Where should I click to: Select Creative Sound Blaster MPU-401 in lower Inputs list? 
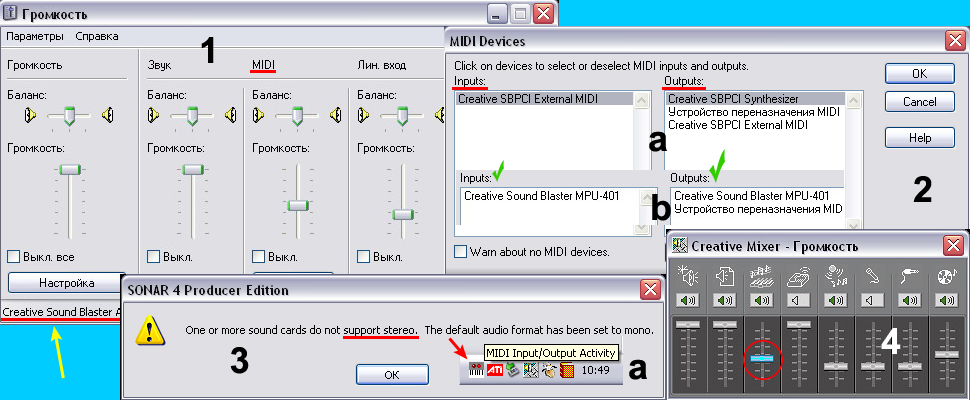point(541,195)
